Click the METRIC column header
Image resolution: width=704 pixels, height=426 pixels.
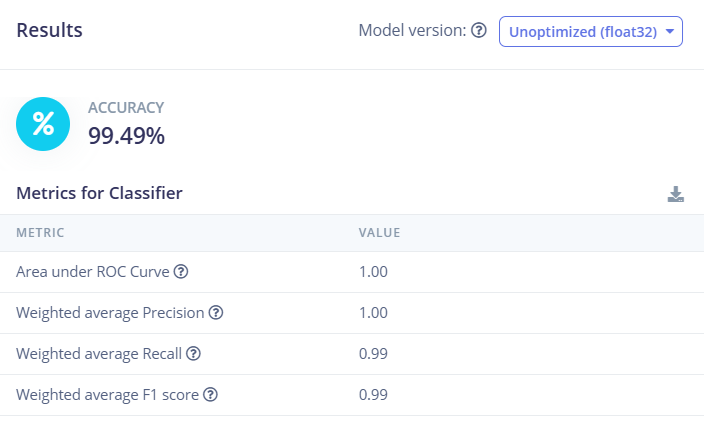coord(40,233)
